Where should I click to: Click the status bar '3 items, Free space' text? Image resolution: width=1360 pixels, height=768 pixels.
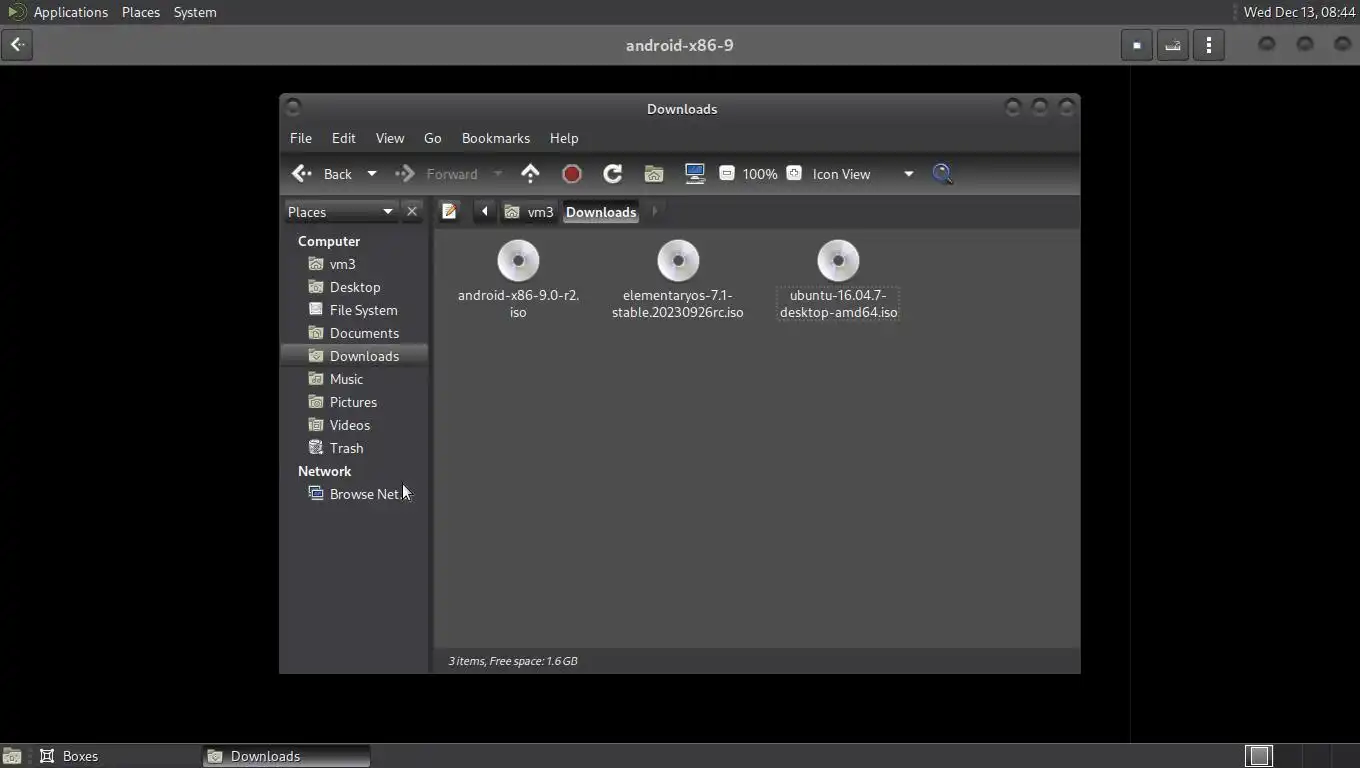tap(513, 661)
